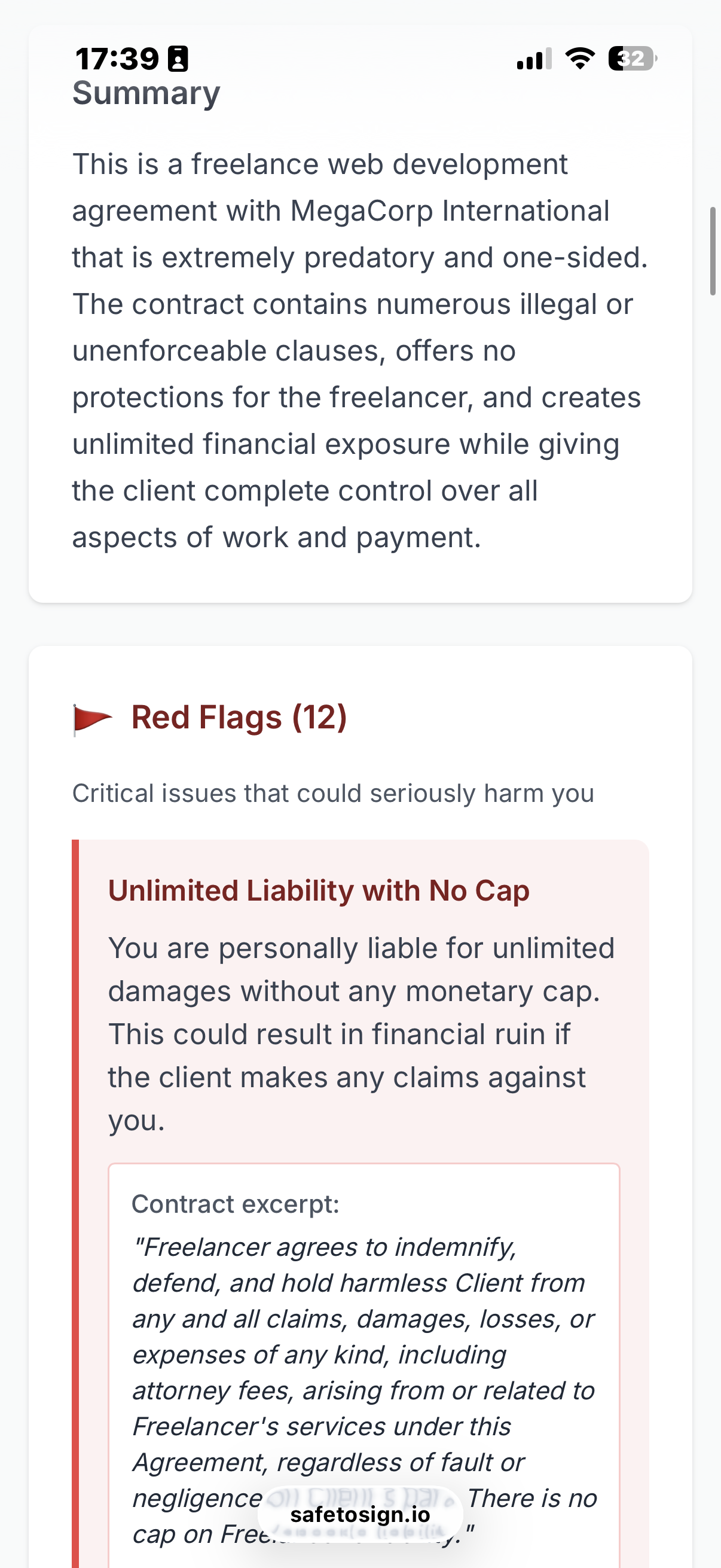Tap the Summary section heading
Image resolution: width=721 pixels, height=1568 pixels.
click(146, 93)
